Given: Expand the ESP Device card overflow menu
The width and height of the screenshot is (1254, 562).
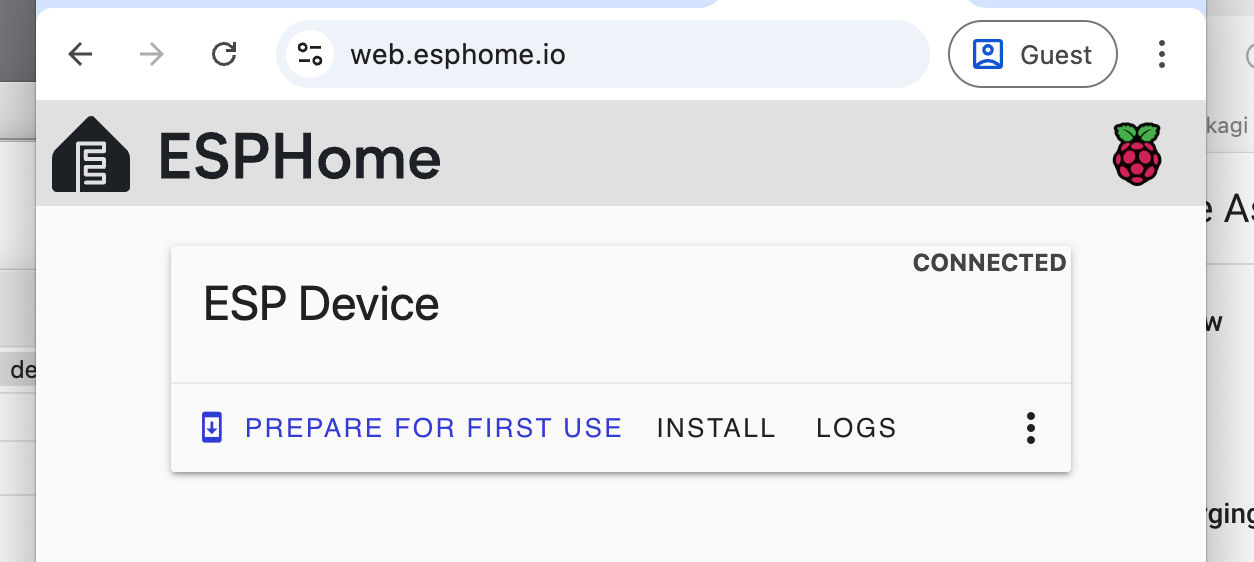Looking at the screenshot, I should click(1030, 428).
